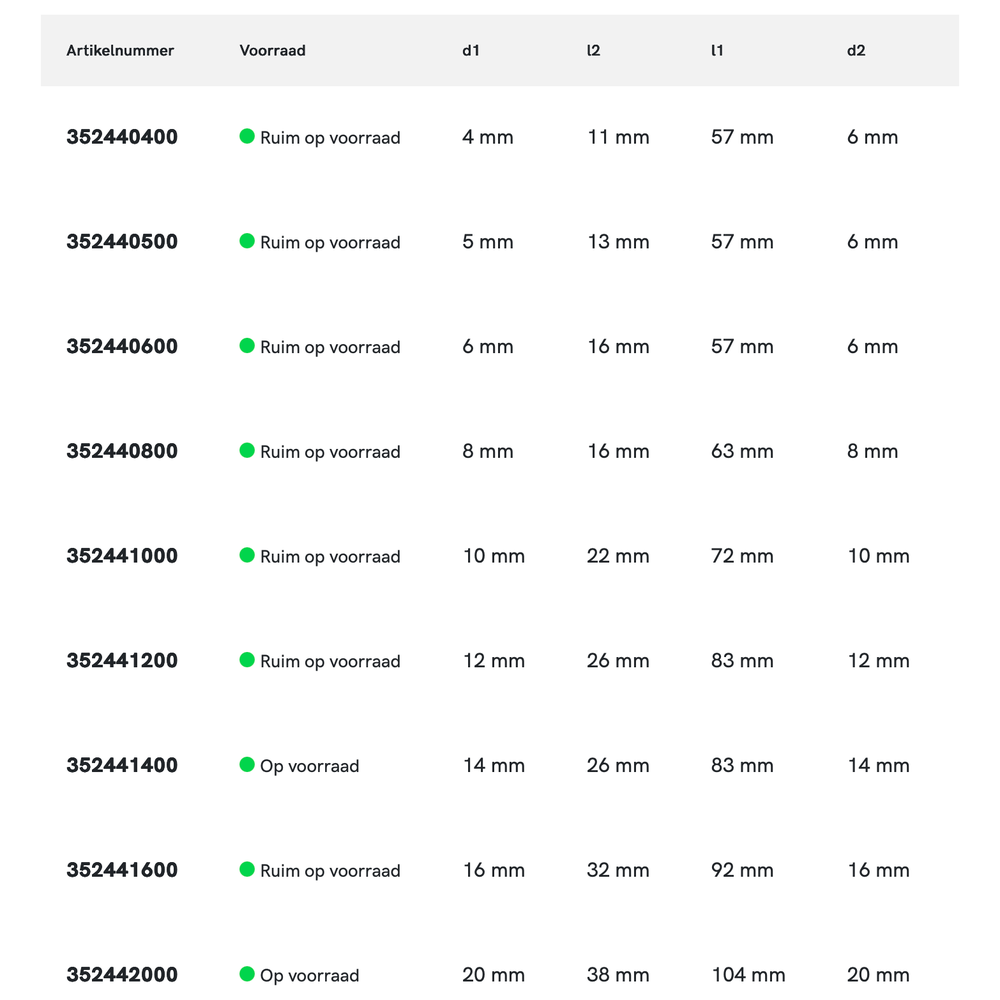Viewport: 1000px width, 1000px height.
Task: Click the green stock dot for 352441200
Action: click(247, 660)
